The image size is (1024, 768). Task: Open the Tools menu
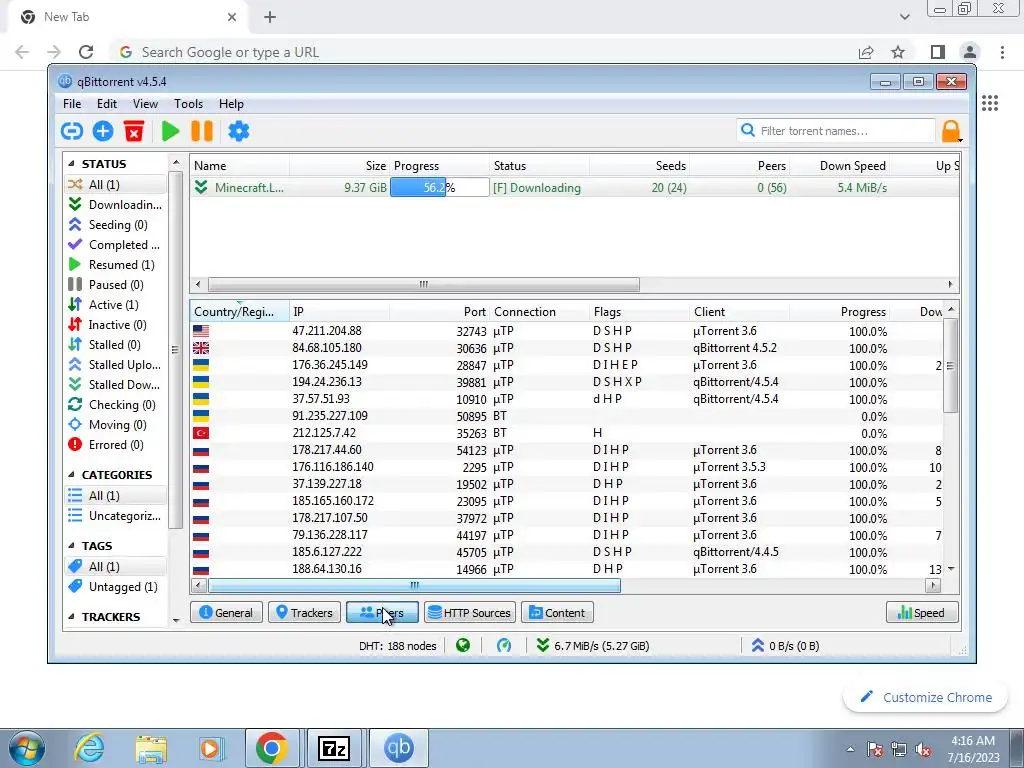pyautogui.click(x=188, y=104)
